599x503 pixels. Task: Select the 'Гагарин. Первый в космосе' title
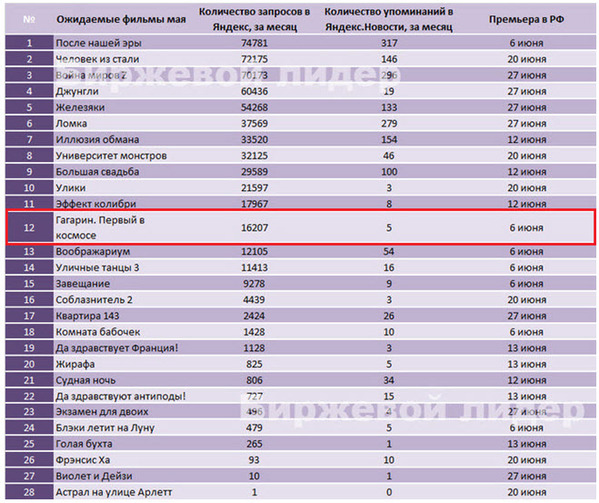click(x=100, y=228)
